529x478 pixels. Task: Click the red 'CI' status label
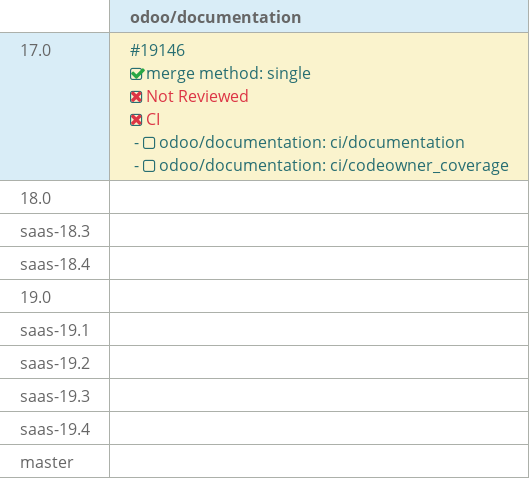[153, 119]
